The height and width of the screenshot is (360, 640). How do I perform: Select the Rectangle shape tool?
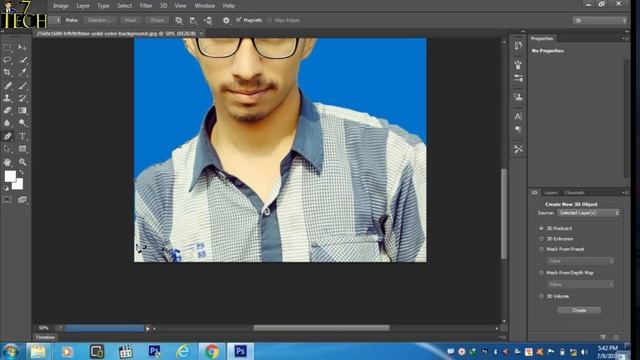(x=22, y=149)
